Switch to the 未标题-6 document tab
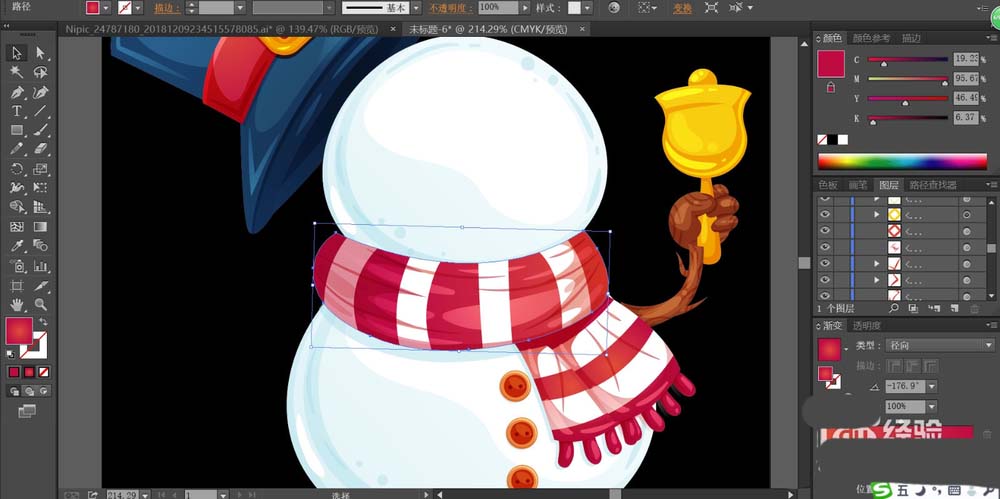1000x499 pixels. tap(488, 29)
